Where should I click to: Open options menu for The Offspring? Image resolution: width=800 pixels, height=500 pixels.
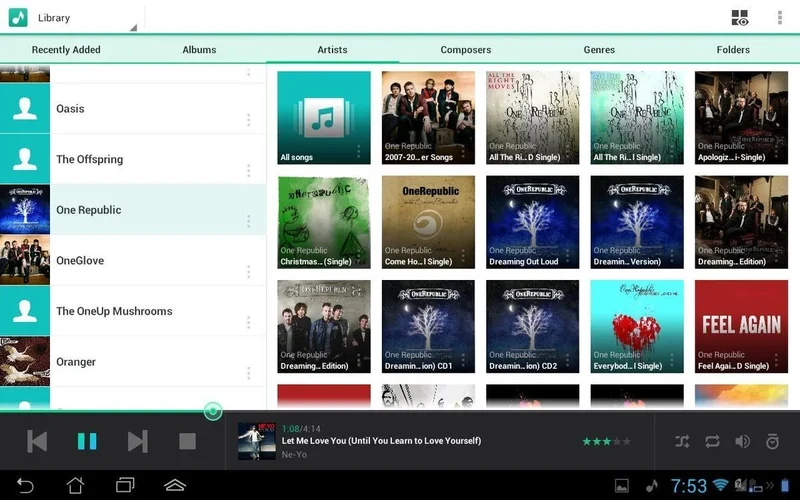pyautogui.click(x=248, y=170)
